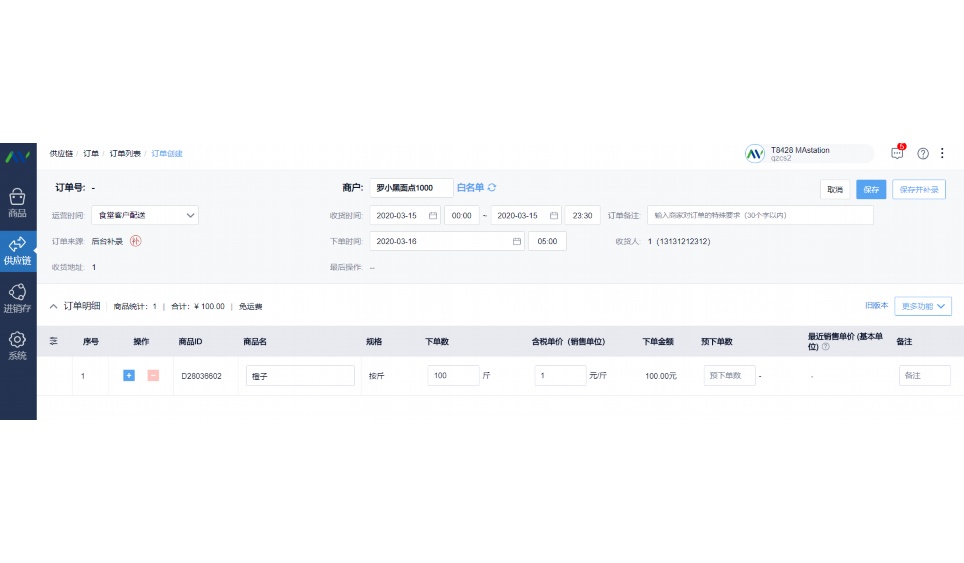This screenshot has height=563, width=964.
Task: Go to 订单列表 in the breadcrumb
Action: (125, 154)
